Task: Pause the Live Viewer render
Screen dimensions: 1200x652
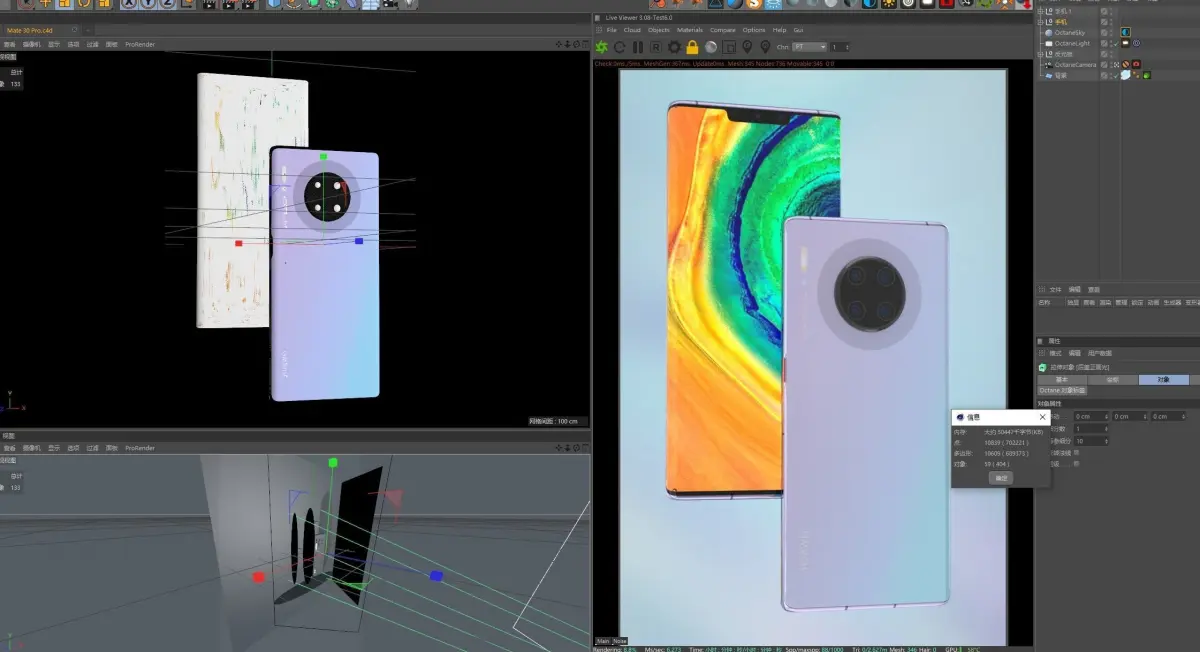Action: [x=638, y=47]
